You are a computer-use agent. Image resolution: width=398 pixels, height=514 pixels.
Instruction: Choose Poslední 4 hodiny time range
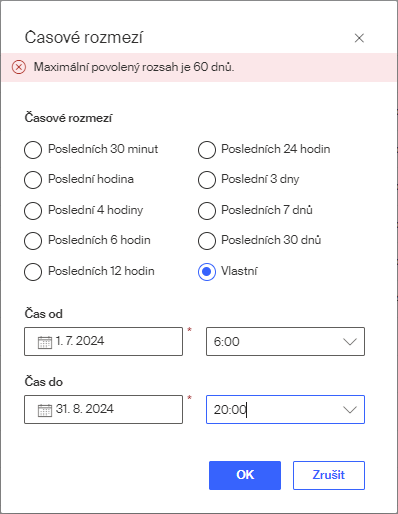click(x=33, y=211)
